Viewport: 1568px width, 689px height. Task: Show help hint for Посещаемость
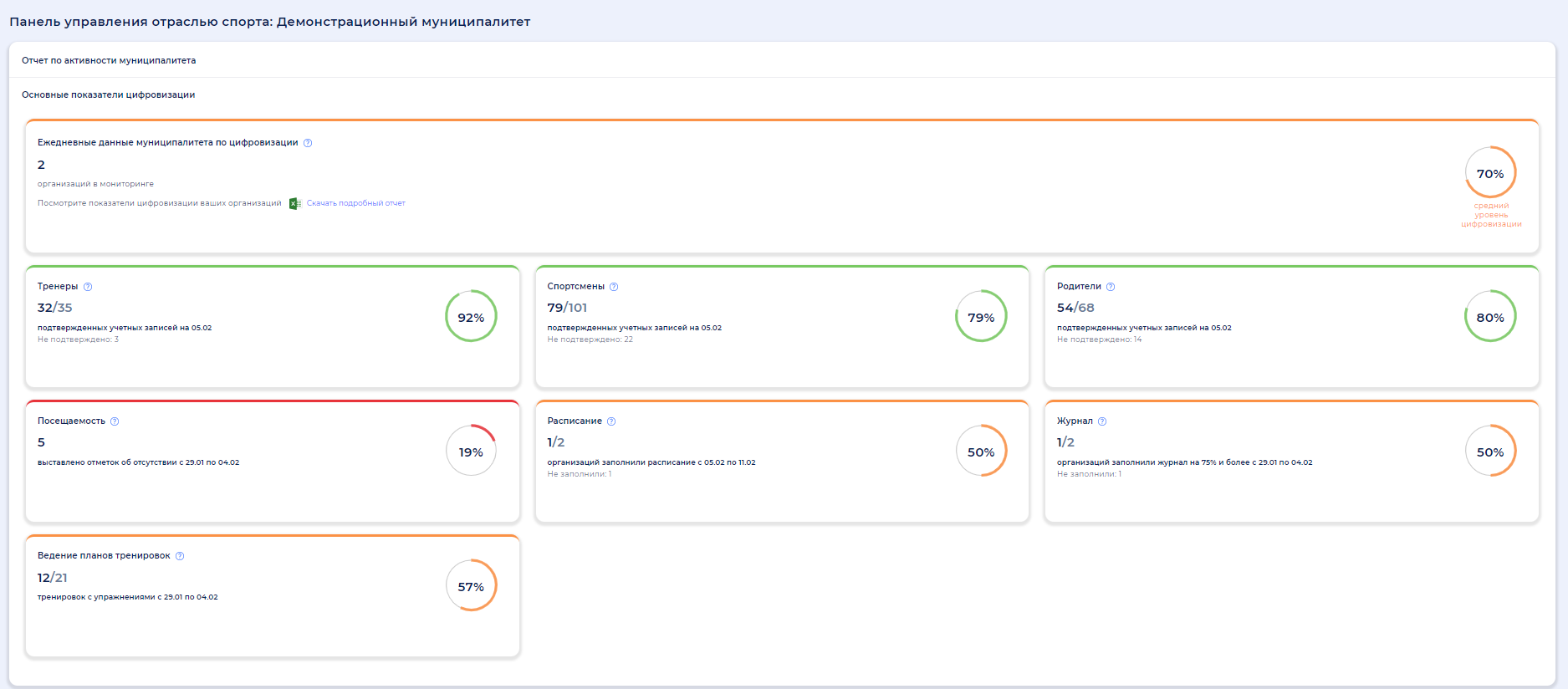115,421
